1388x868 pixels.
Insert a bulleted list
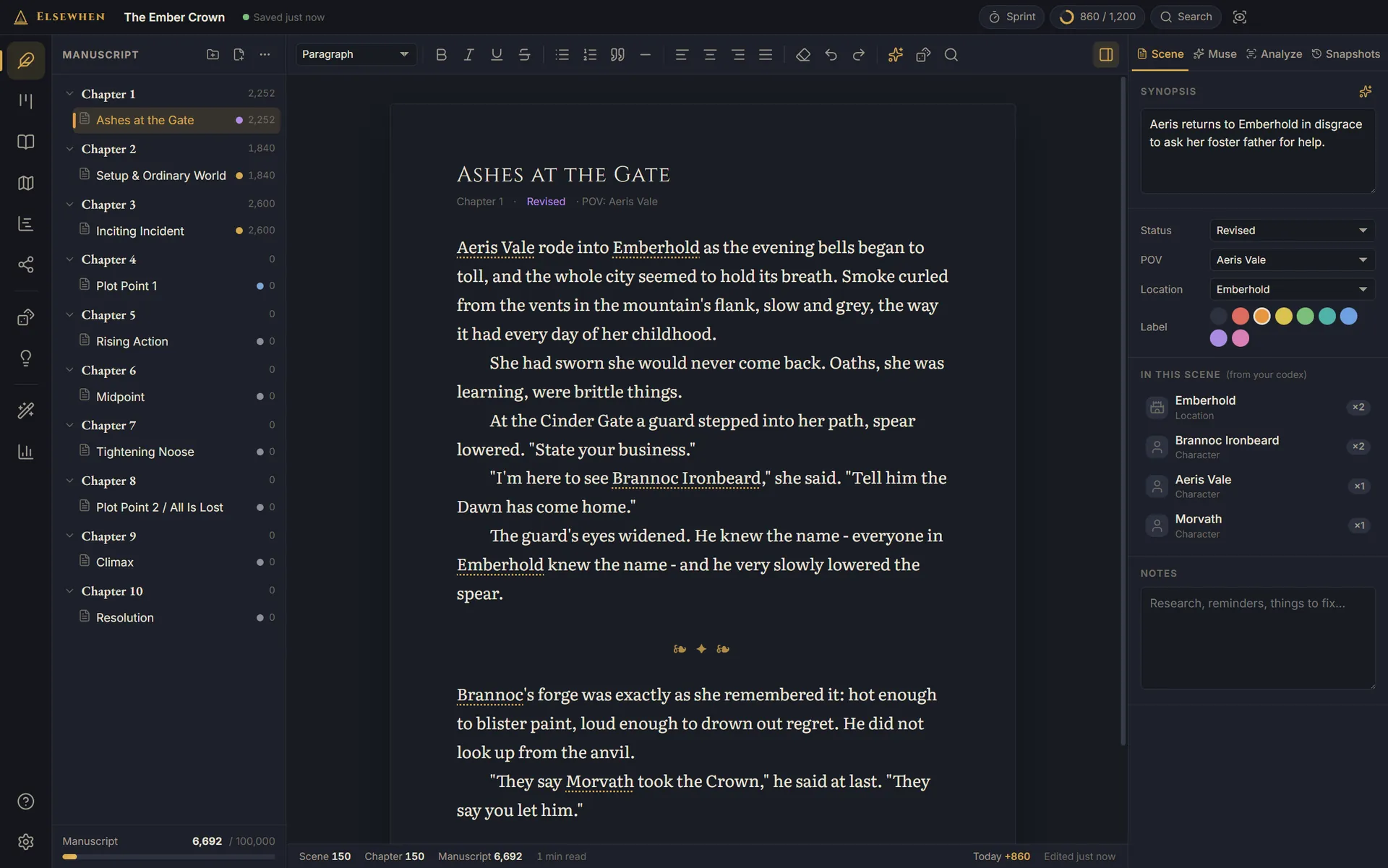tap(562, 55)
